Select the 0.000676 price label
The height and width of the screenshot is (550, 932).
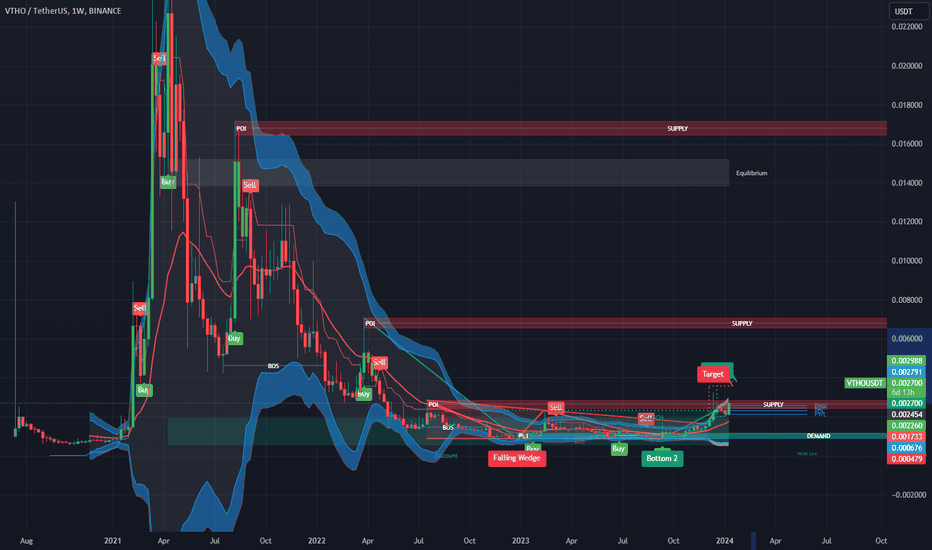pos(906,448)
